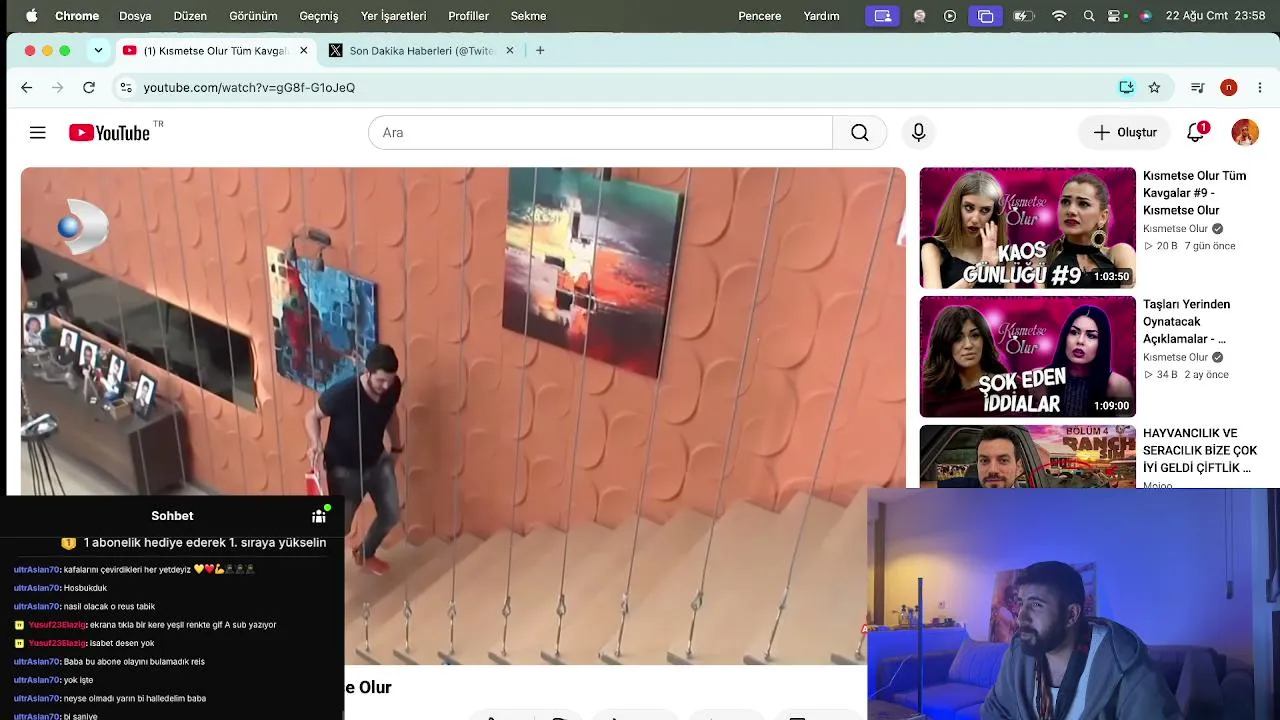The width and height of the screenshot is (1280, 720).
Task: Click chat message 'nasil olacak o reus tabik'
Action: pyautogui.click(x=109, y=607)
